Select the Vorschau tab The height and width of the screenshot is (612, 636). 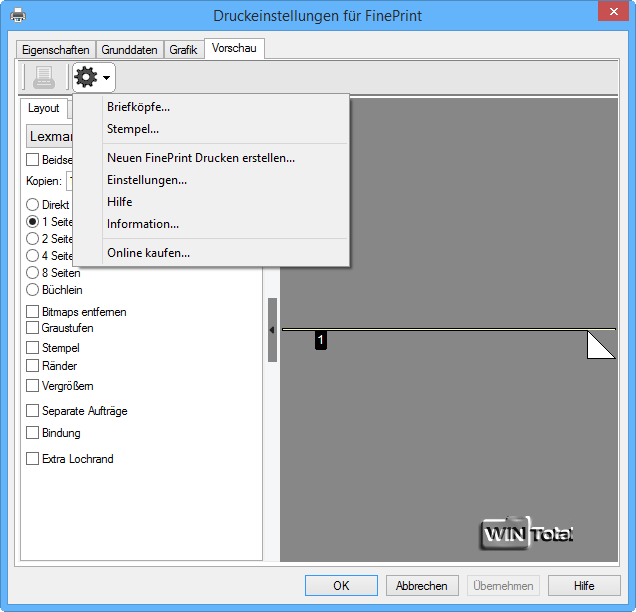(x=234, y=48)
